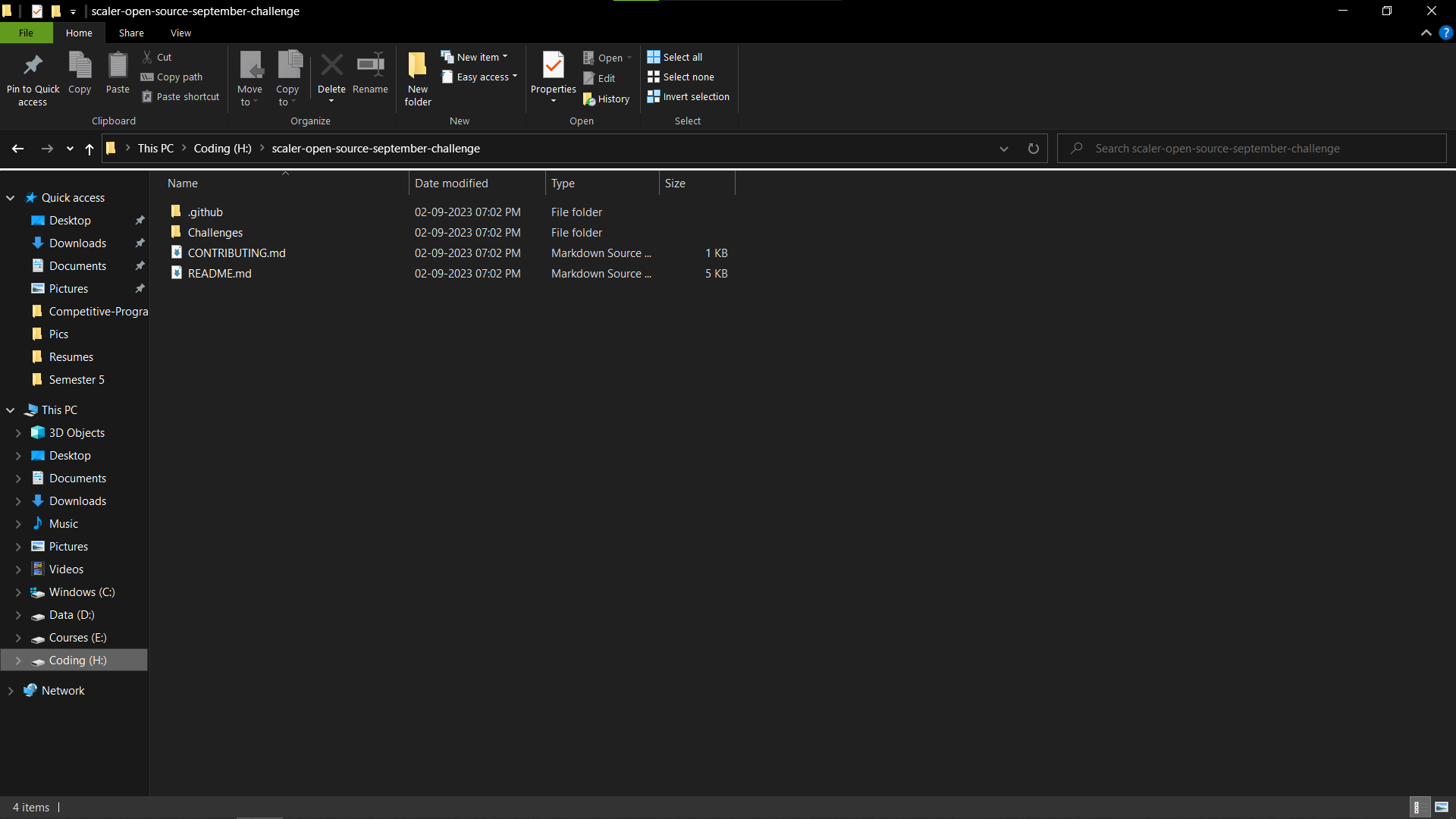Open the View ribbon tab
Image resolution: width=1456 pixels, height=819 pixels.
pyautogui.click(x=180, y=33)
